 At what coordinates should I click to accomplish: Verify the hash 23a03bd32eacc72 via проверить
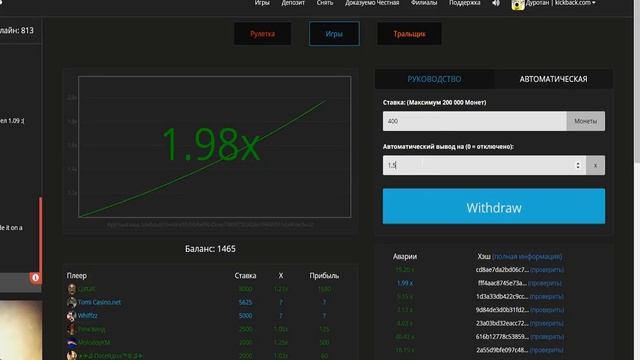tap(547, 324)
